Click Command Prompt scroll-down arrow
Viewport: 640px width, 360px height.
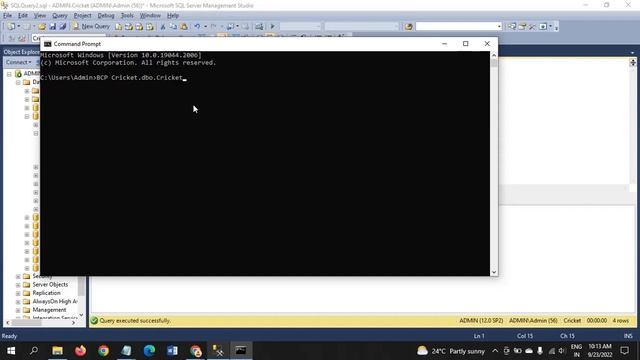click(x=494, y=272)
